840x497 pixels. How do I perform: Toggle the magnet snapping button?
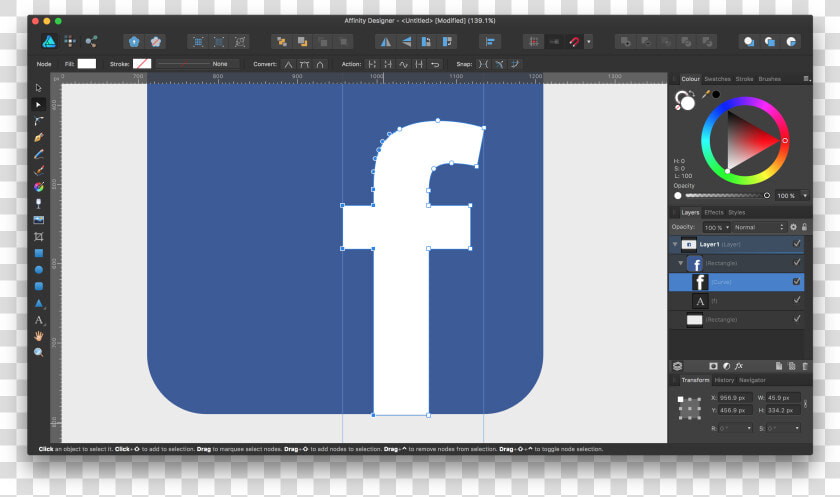coord(574,42)
